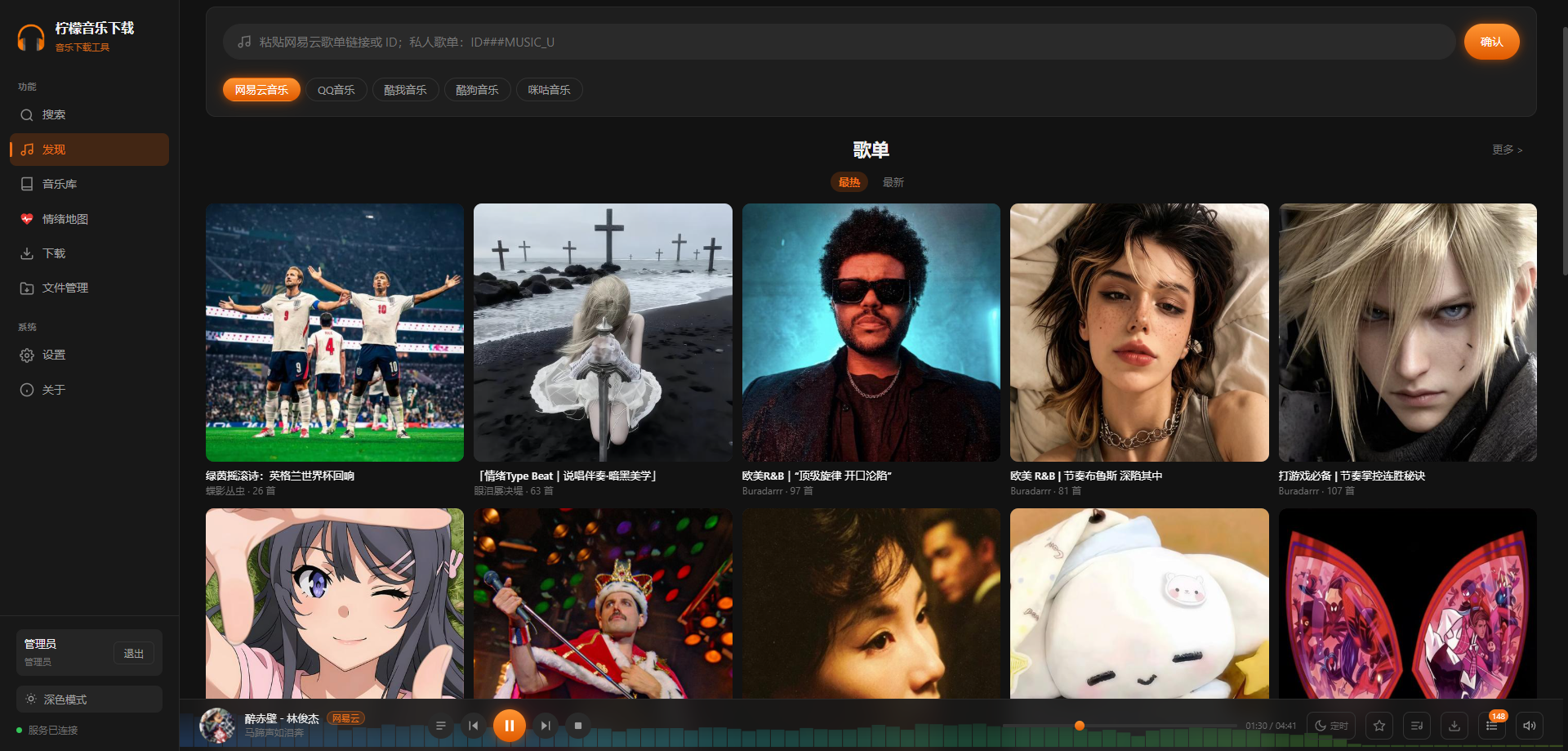1568x751 pixels.
Task: Click the 确认 confirm button
Action: [x=1491, y=42]
